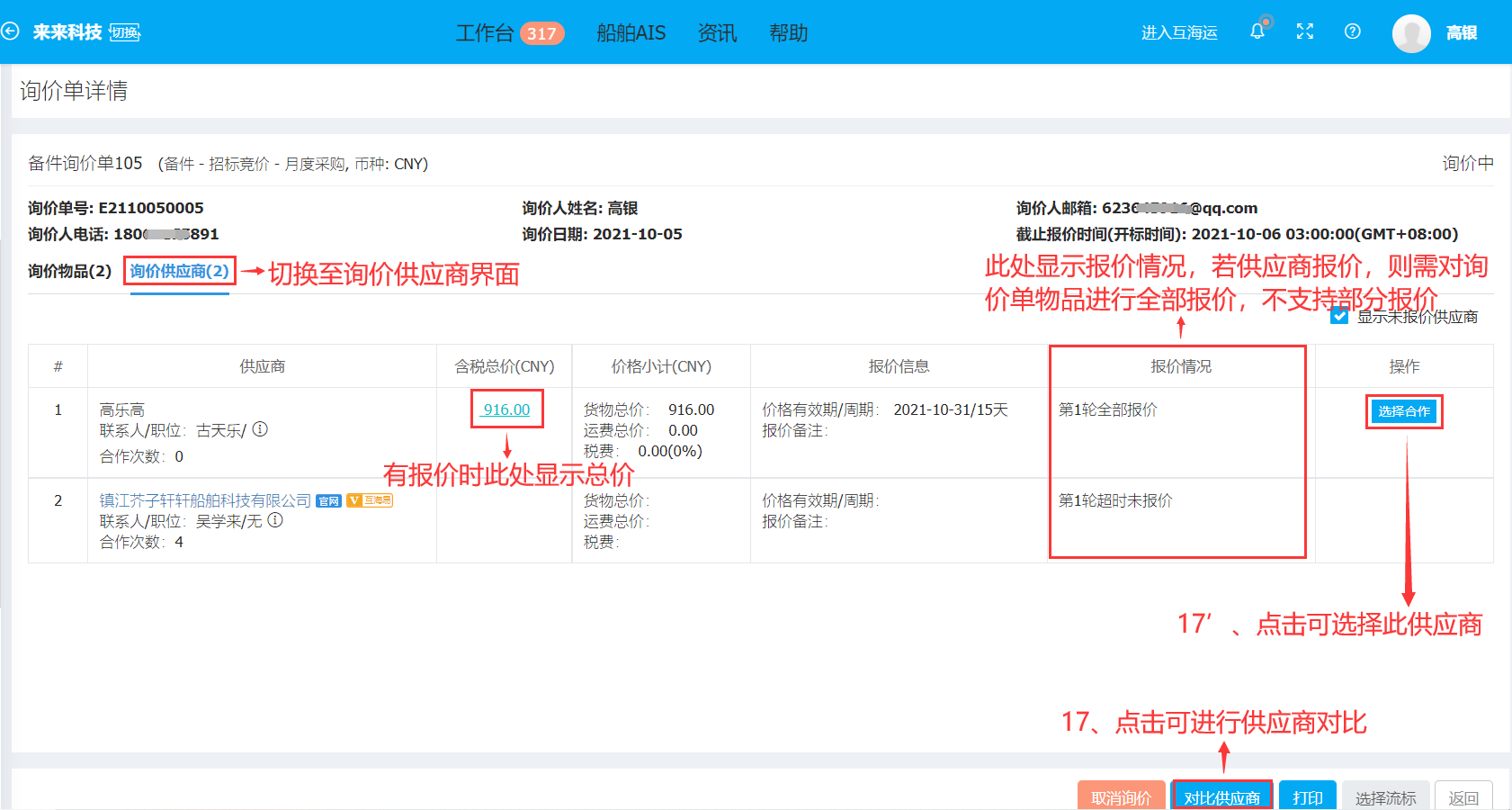Click supplier name 高乐高
Screen dimensions: 1512x810
[121, 409]
